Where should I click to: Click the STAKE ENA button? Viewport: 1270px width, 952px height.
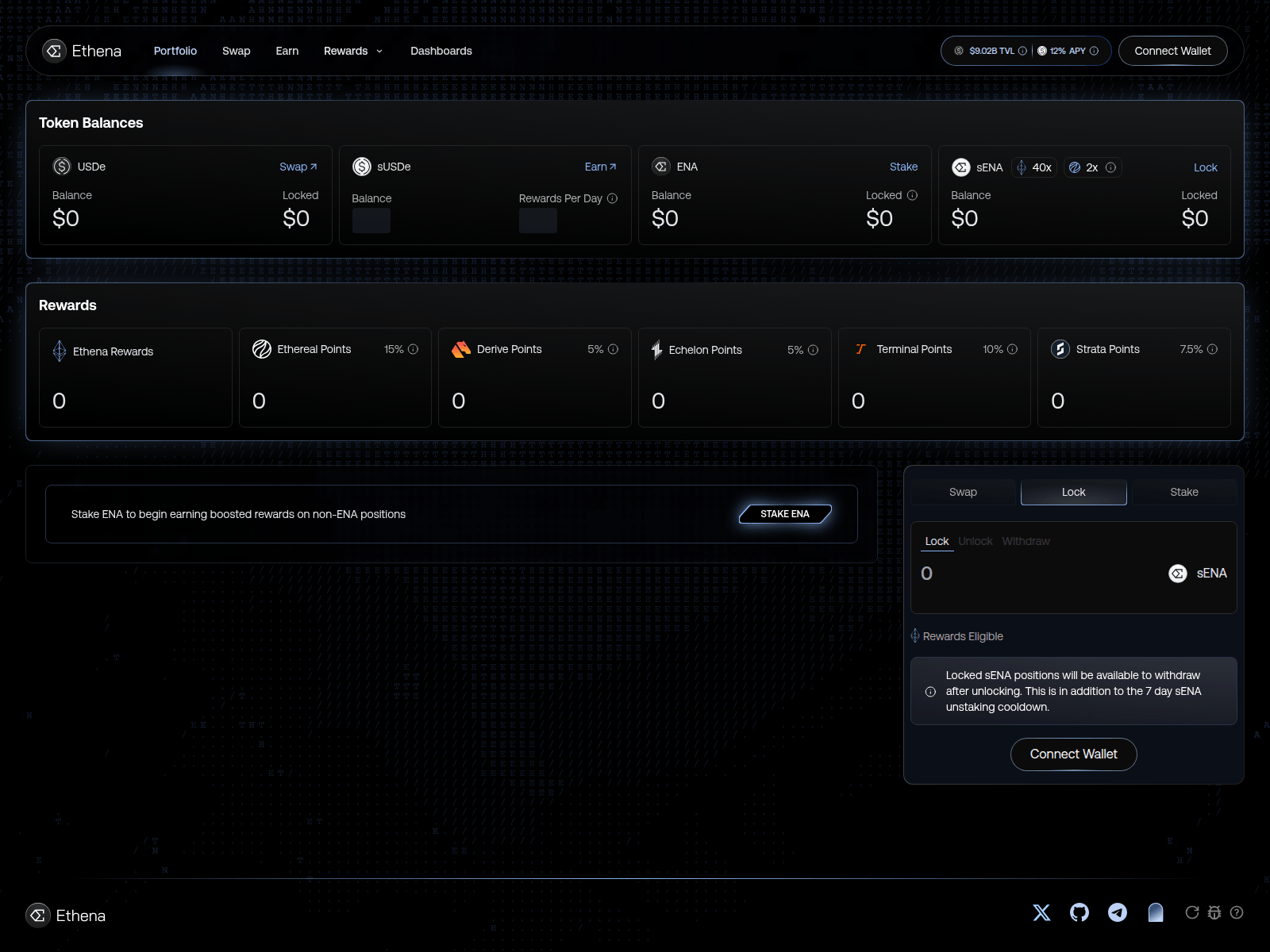tap(785, 514)
